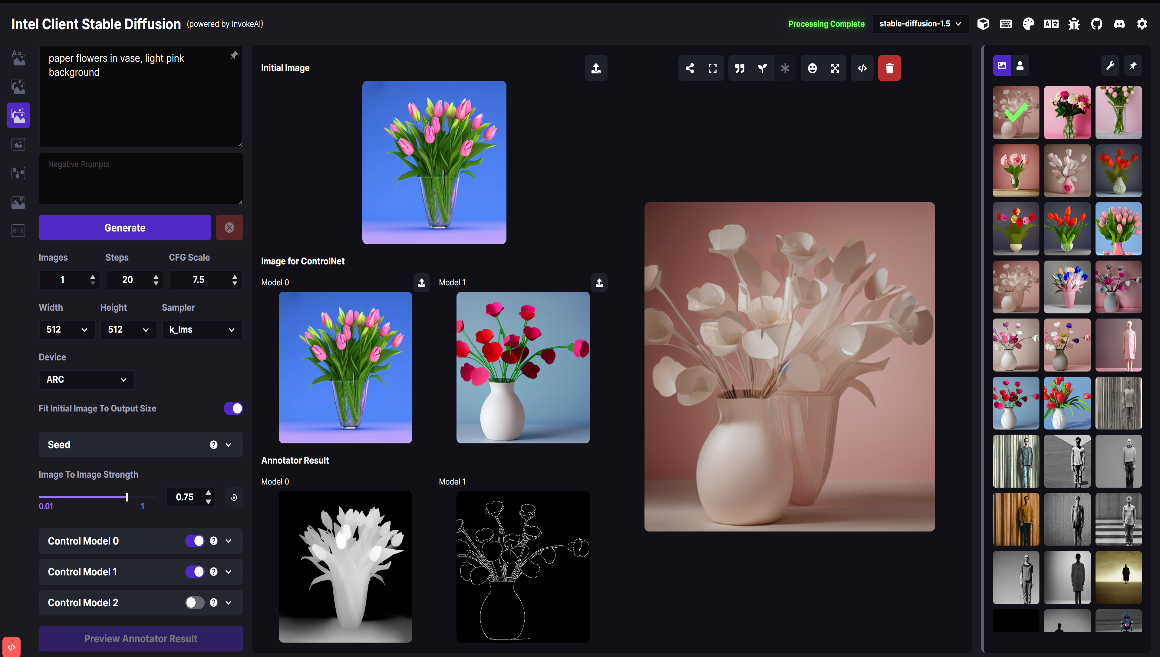The width and height of the screenshot is (1160, 657).
Task: Click the prompt text box
Action: 141,96
